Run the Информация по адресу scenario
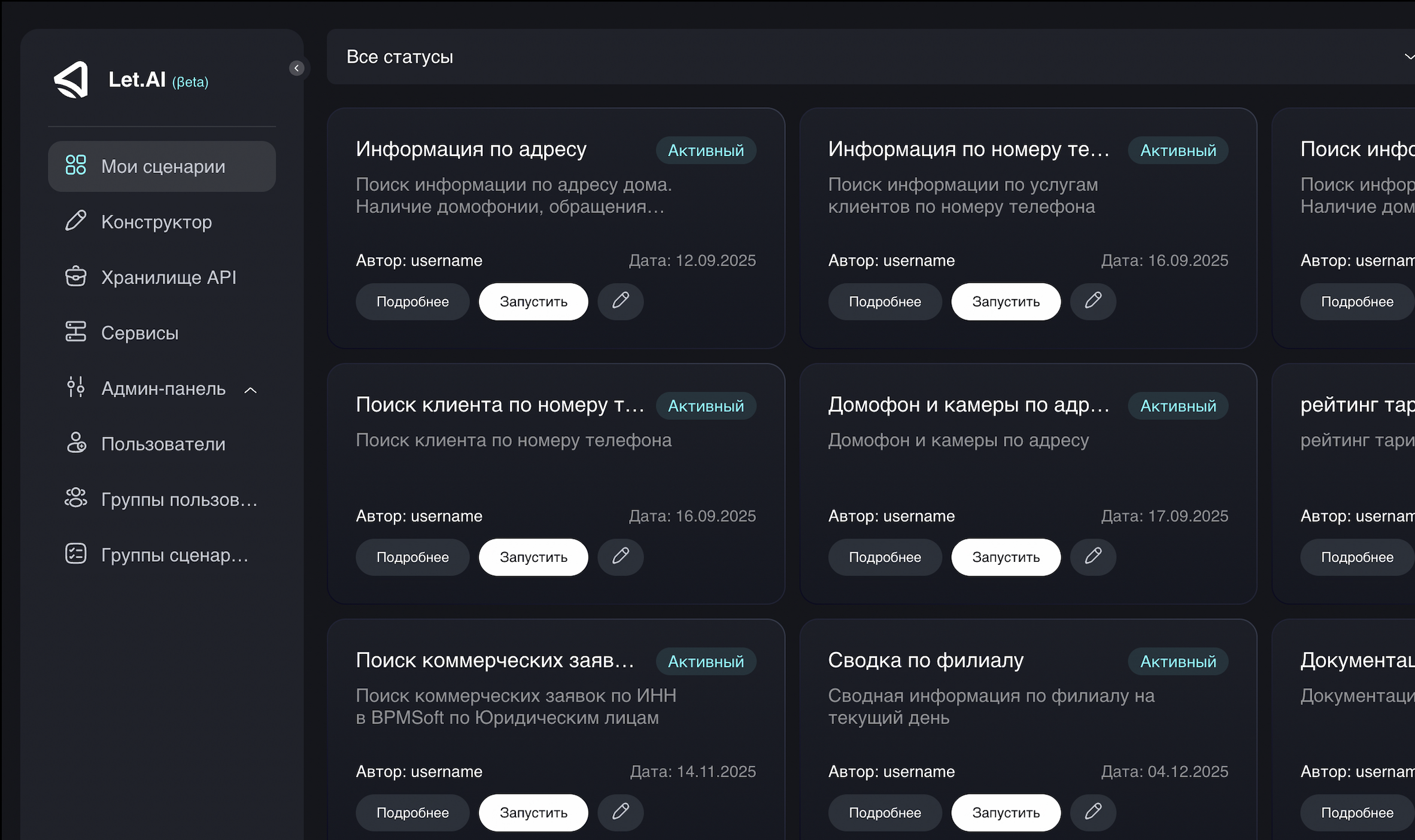 point(533,302)
